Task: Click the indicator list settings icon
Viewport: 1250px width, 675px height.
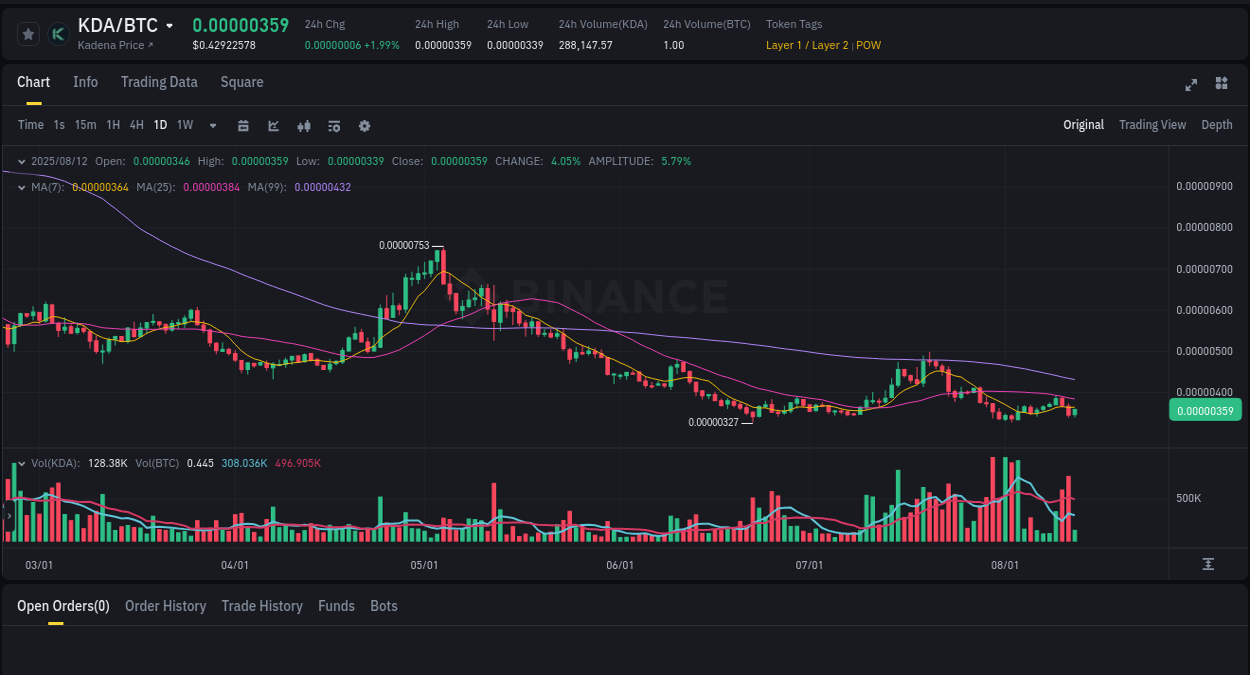Action: tap(333, 125)
